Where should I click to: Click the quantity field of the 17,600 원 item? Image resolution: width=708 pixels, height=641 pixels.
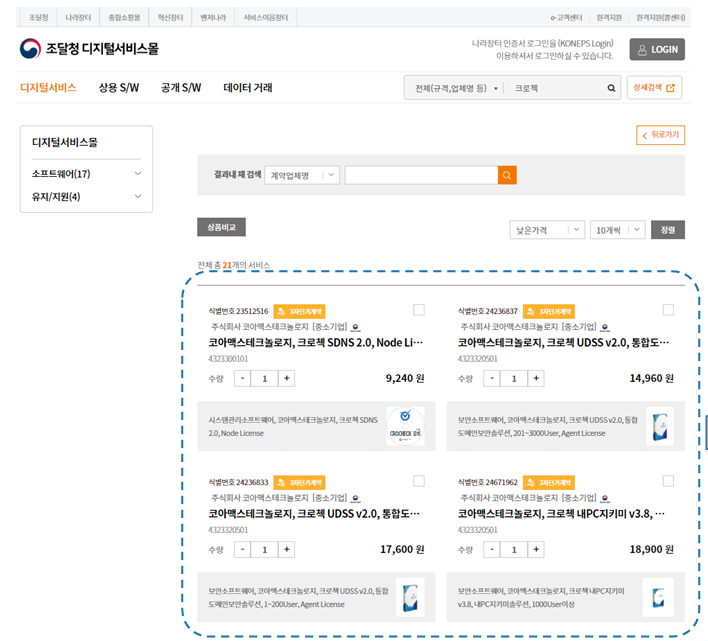click(x=265, y=549)
